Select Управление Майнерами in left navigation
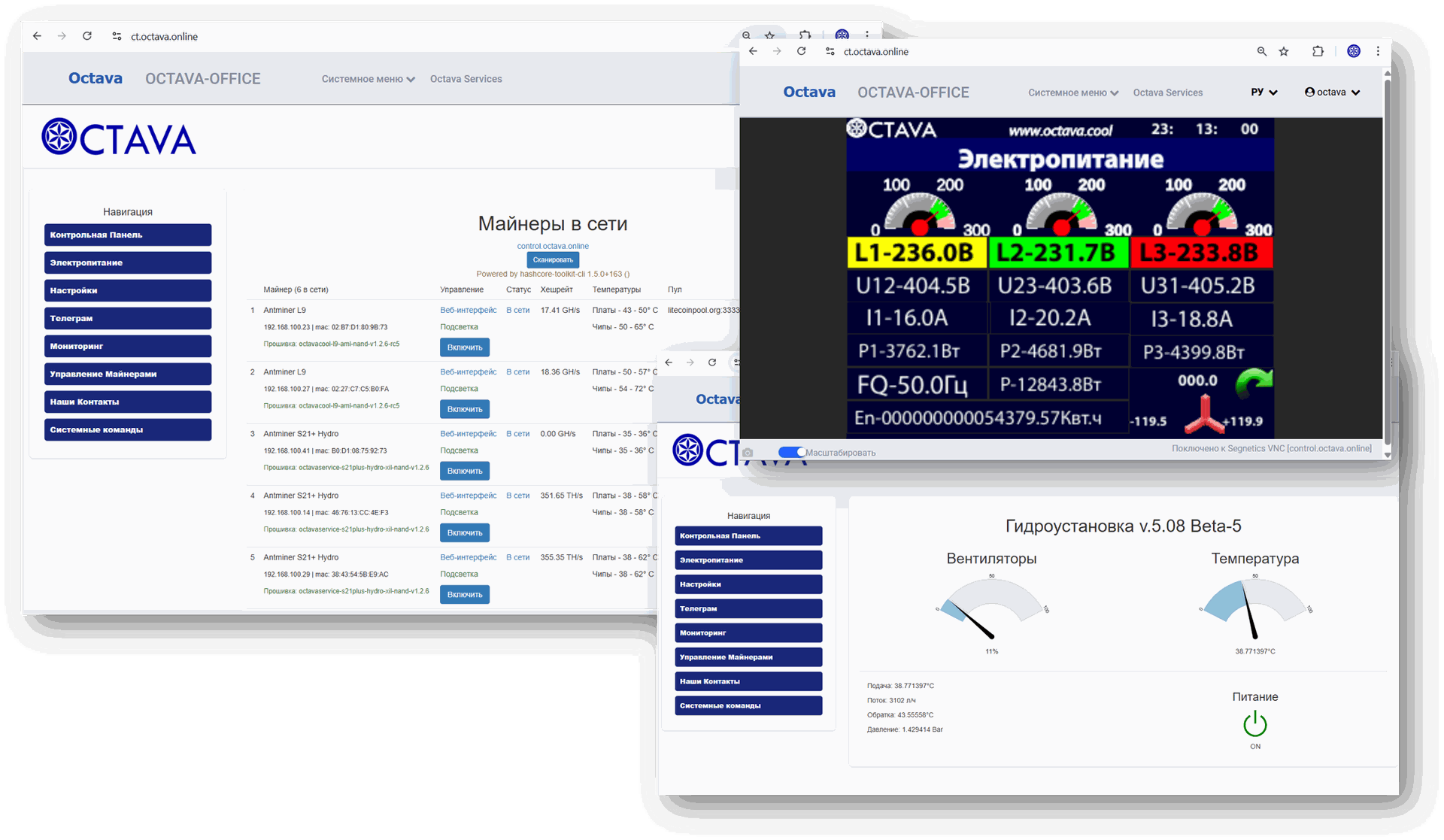 coord(127,374)
